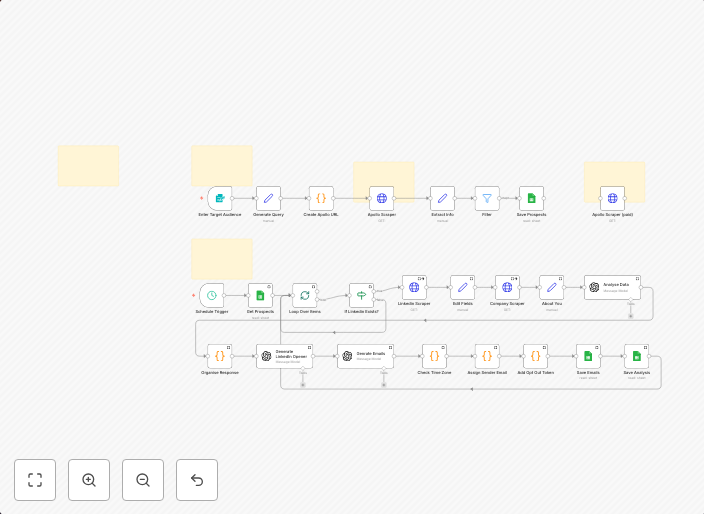Screen dimensions: 704x514
Task: Click the Schedule Trigger clock node
Action: [x=212, y=295]
